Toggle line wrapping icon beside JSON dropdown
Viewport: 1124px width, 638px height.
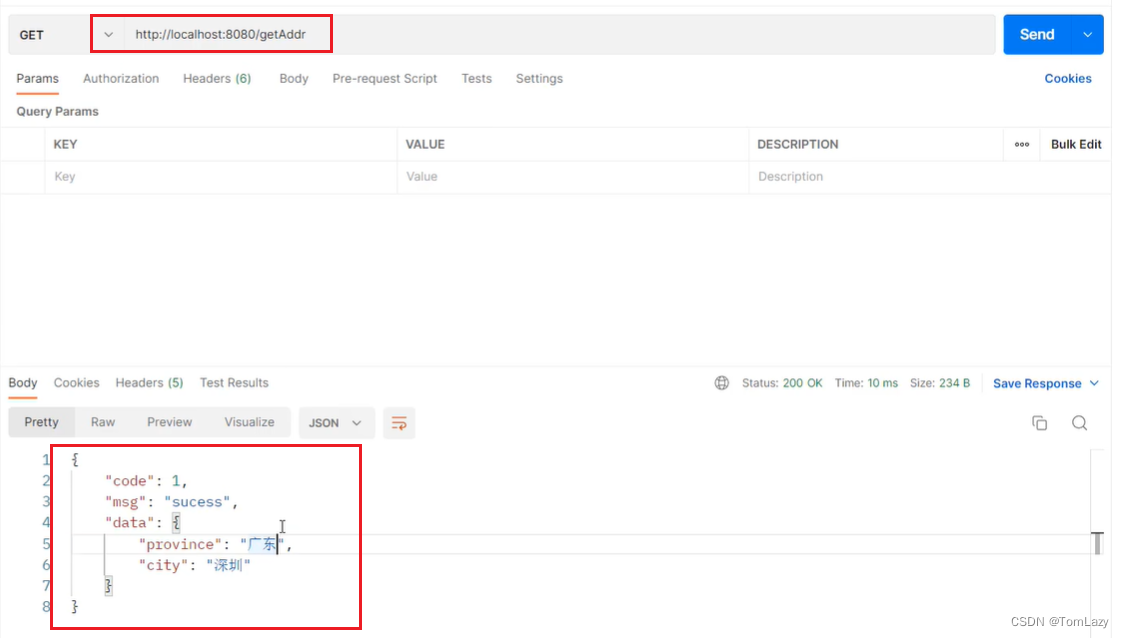pyautogui.click(x=399, y=423)
